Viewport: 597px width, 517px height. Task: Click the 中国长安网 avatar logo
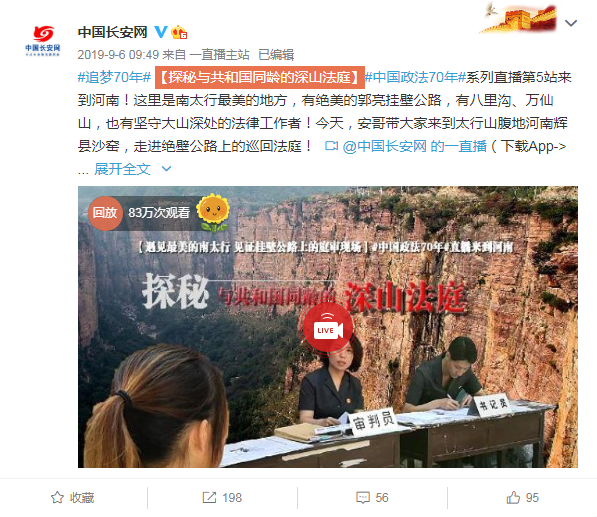(x=43, y=40)
